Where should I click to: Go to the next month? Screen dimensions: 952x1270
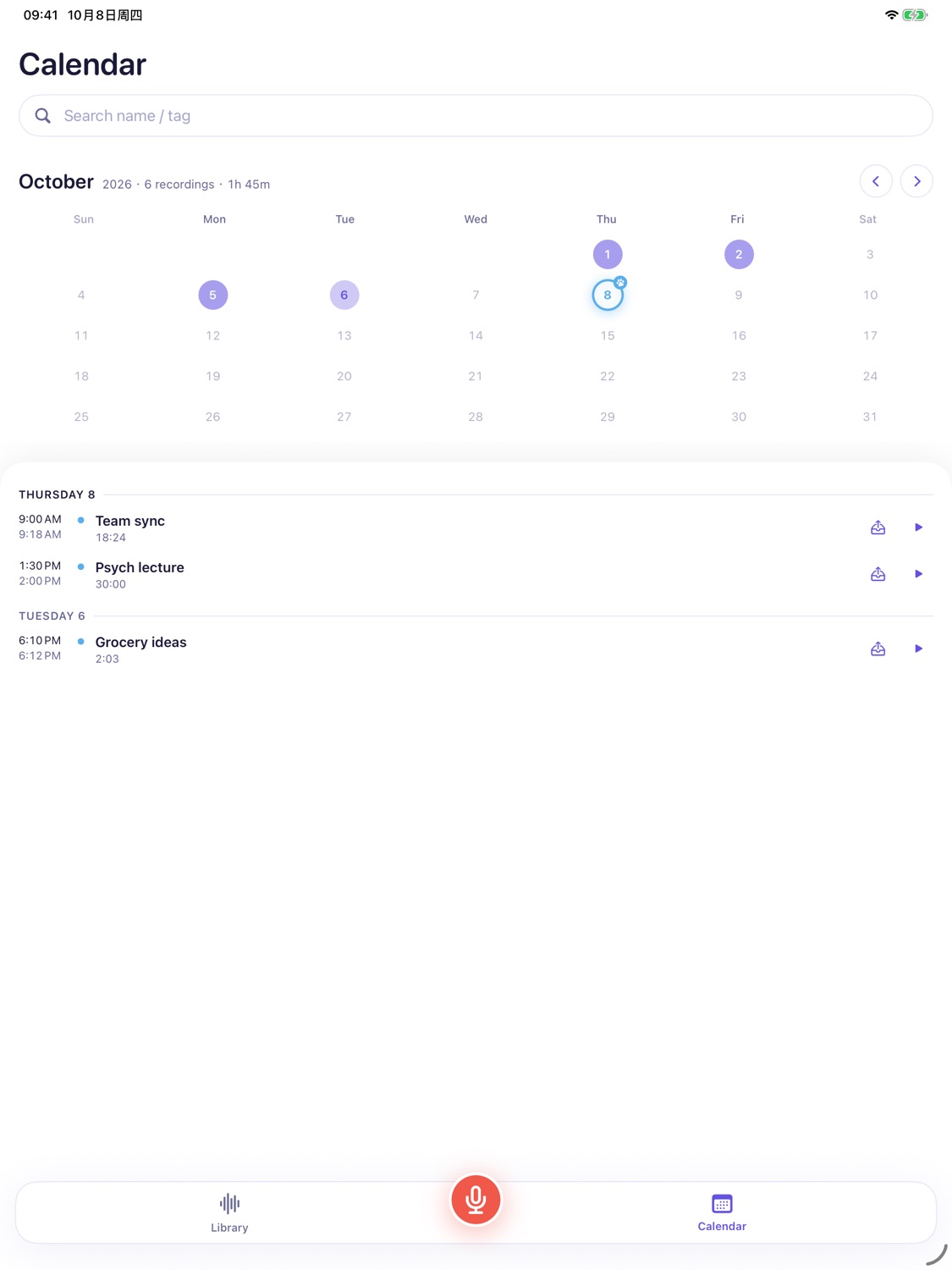point(916,181)
